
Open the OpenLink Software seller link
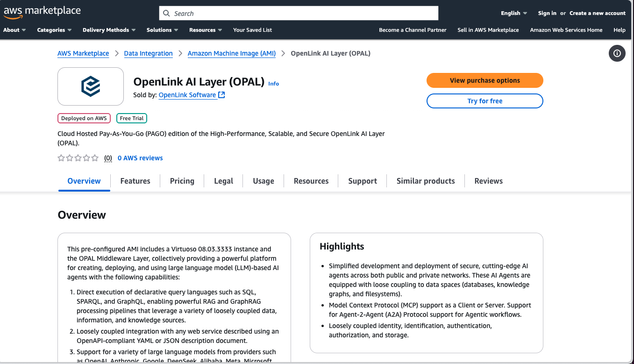pyautogui.click(x=187, y=95)
